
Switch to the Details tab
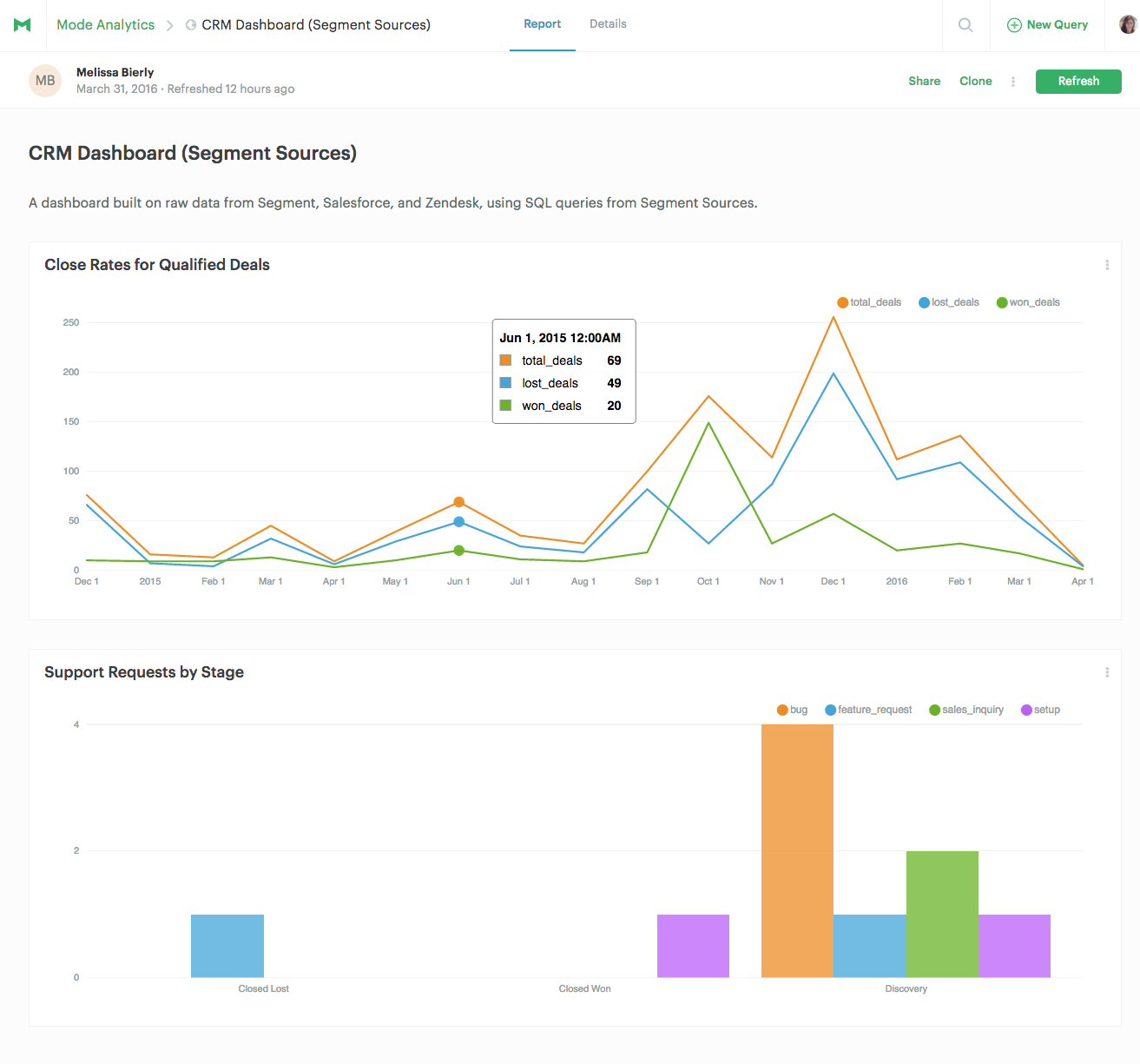coord(608,24)
